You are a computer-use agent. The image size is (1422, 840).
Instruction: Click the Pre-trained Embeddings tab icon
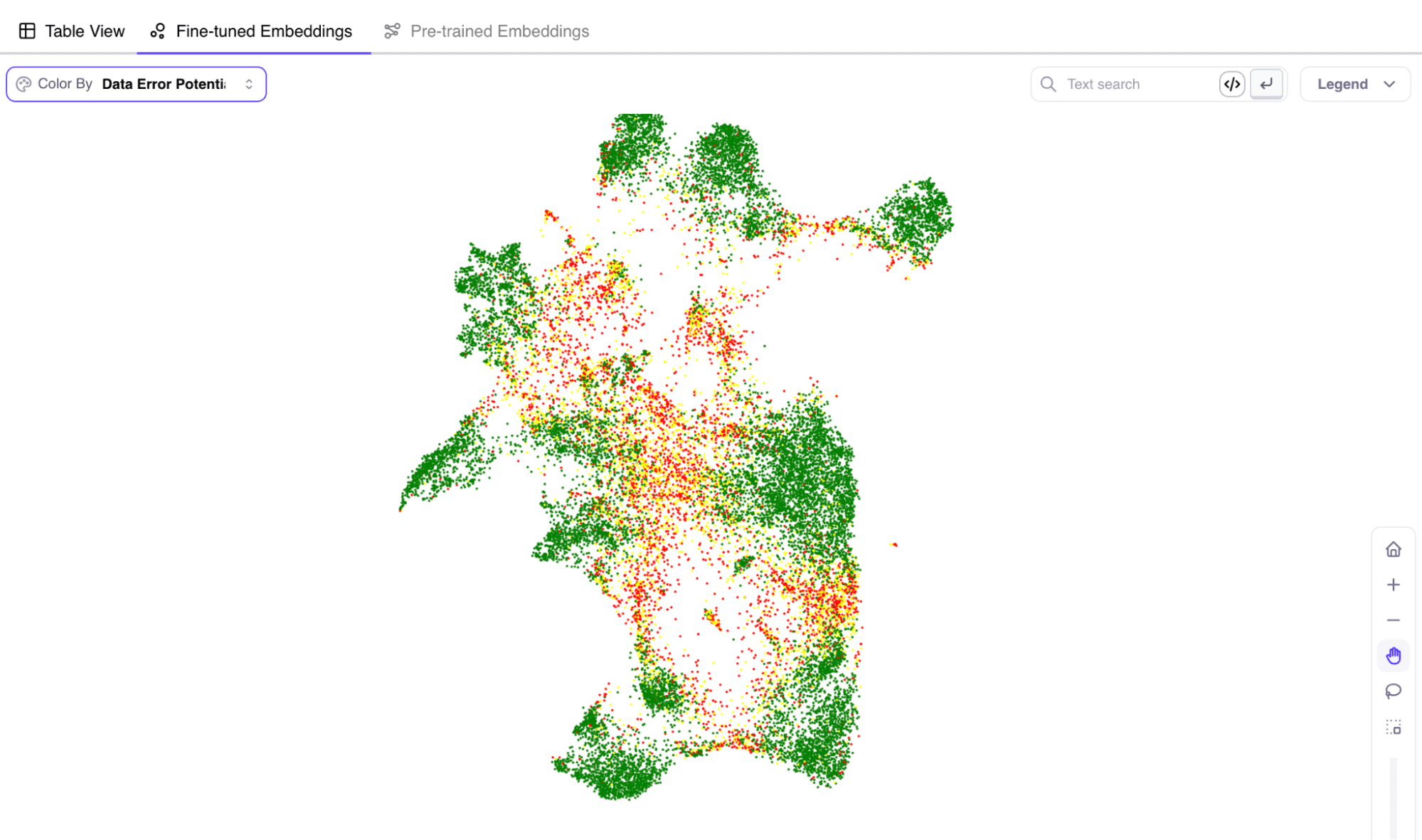click(x=392, y=31)
